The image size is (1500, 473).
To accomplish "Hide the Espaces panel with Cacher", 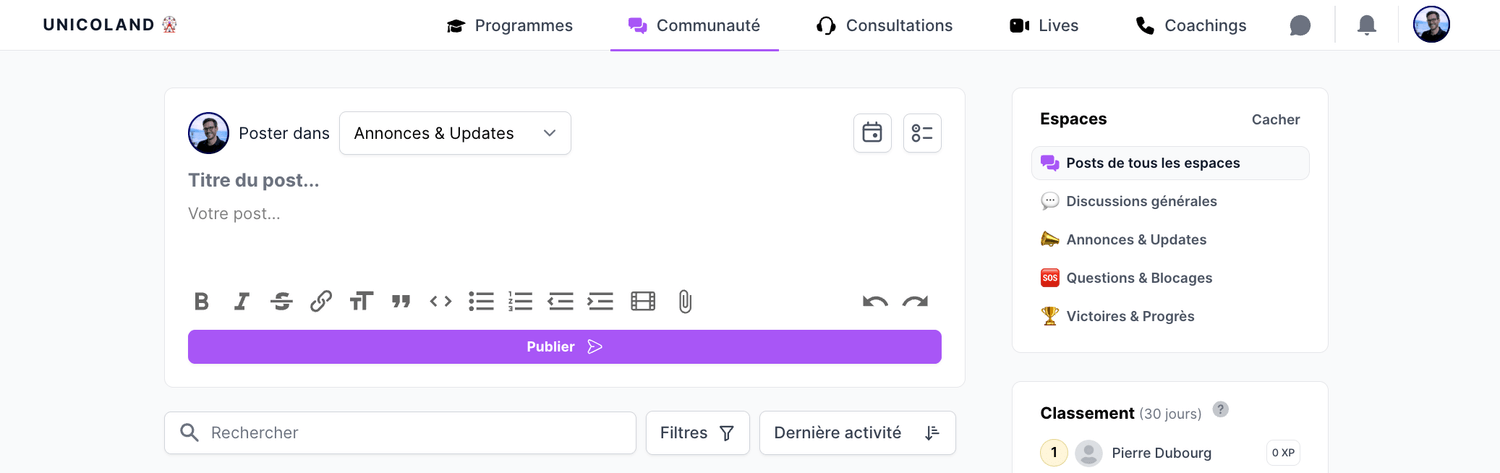I will (1275, 119).
